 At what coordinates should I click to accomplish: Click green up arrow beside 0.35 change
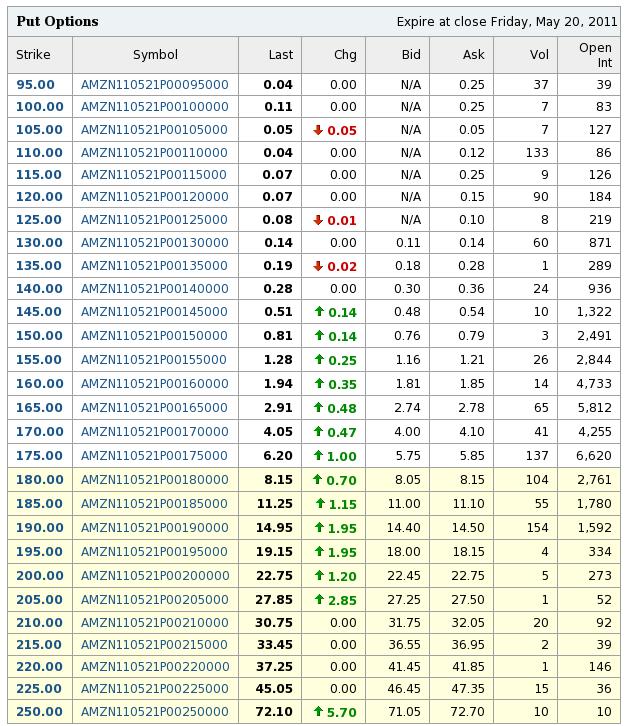pyautogui.click(x=319, y=383)
